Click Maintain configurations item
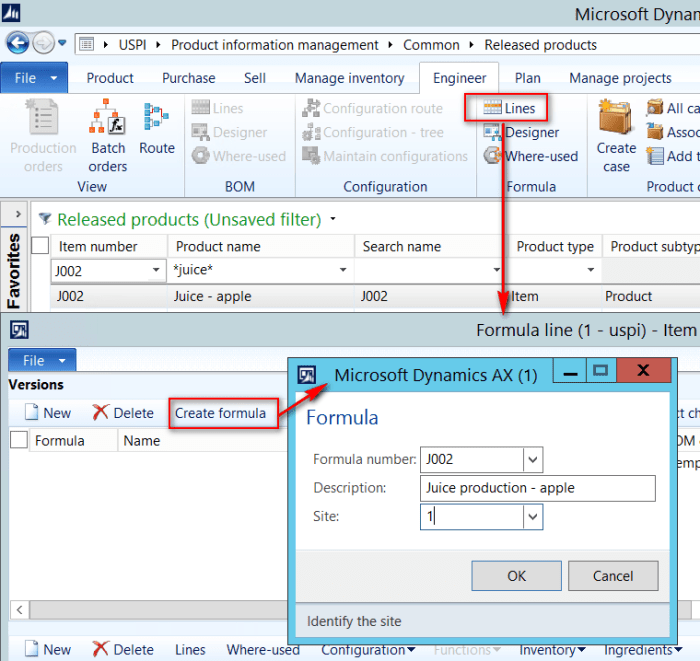The image size is (700, 661). 385,156
